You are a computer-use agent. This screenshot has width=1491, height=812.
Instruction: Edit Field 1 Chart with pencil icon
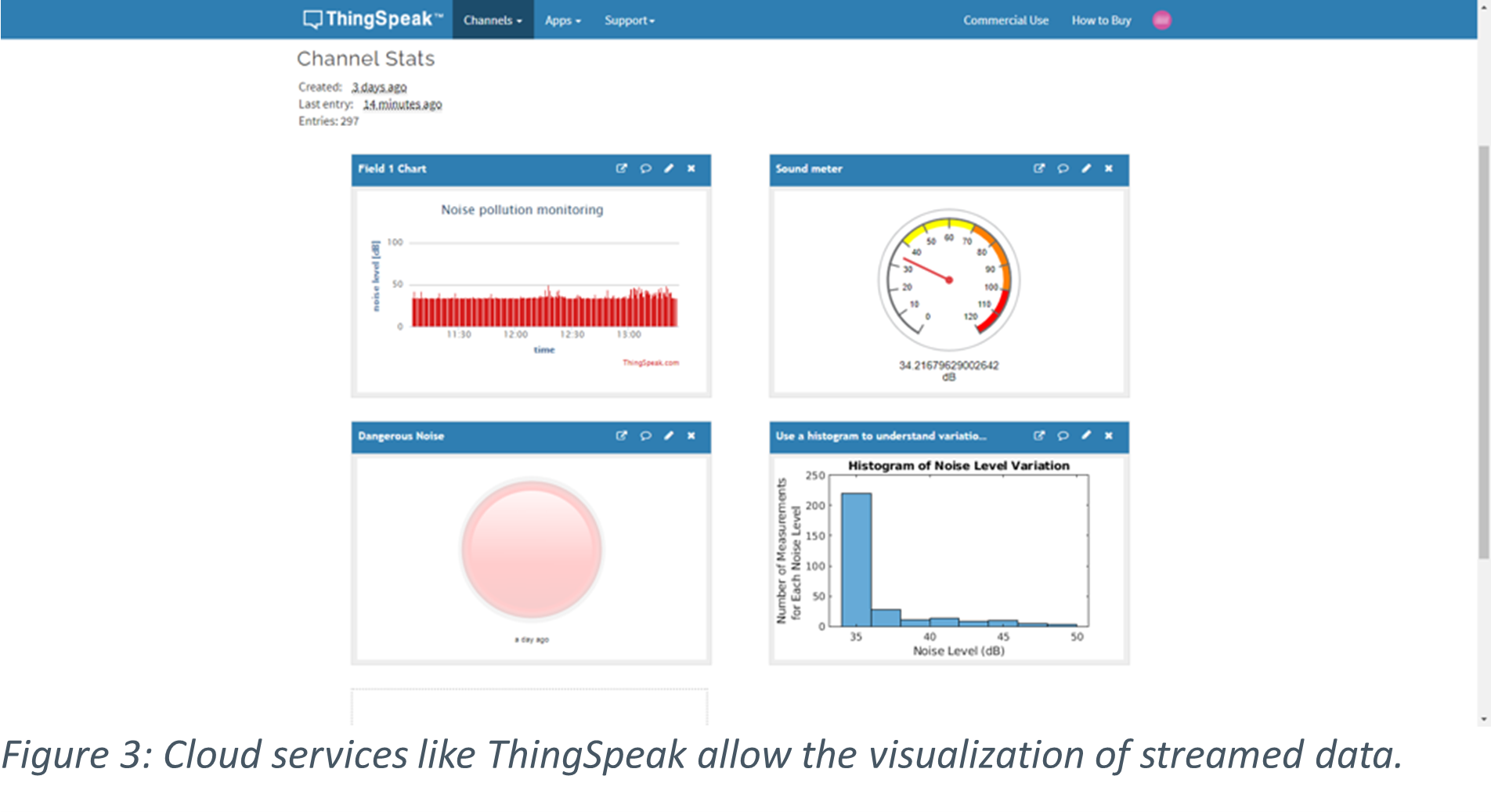click(x=669, y=168)
